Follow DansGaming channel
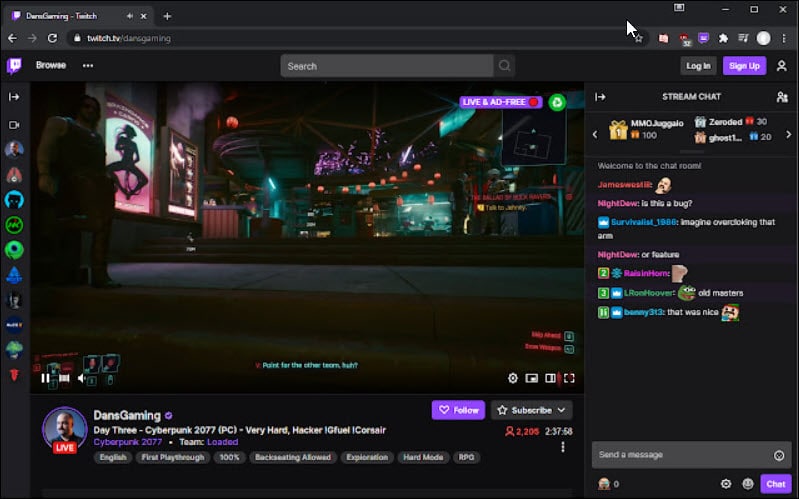The height and width of the screenshot is (499, 799). [x=458, y=410]
